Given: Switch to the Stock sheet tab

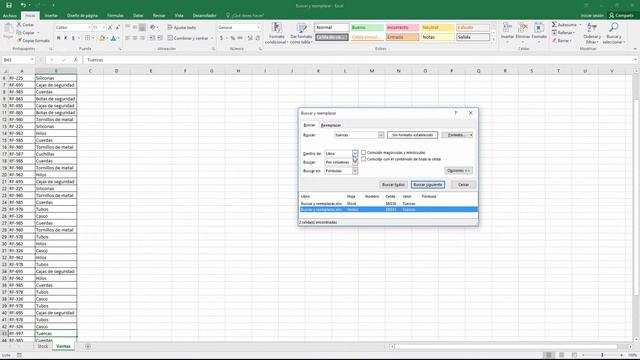Looking at the screenshot, I should point(43,346).
